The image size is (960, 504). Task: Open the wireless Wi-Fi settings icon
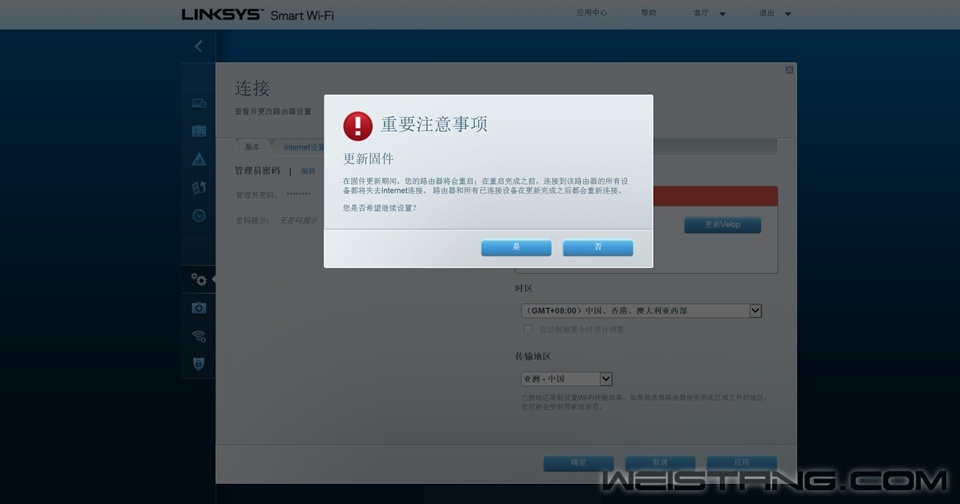click(199, 336)
